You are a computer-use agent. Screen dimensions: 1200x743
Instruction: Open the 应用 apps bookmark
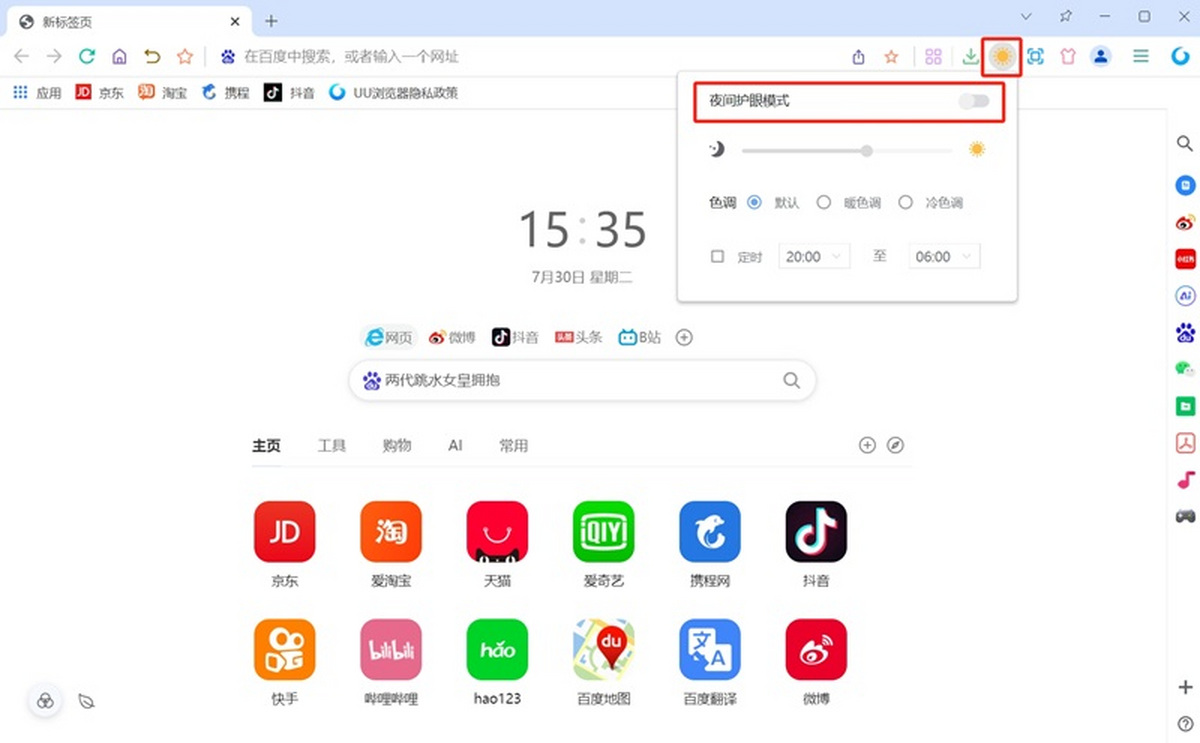tap(37, 92)
